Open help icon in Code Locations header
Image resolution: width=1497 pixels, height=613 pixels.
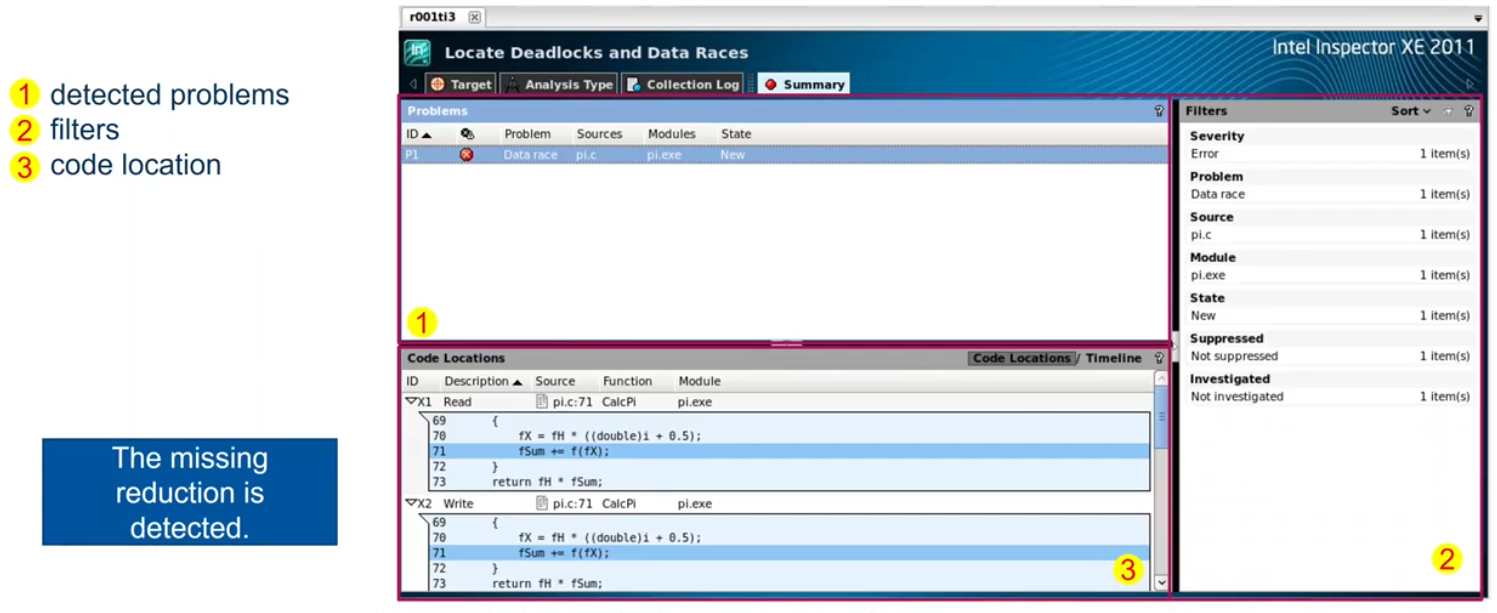(1159, 358)
